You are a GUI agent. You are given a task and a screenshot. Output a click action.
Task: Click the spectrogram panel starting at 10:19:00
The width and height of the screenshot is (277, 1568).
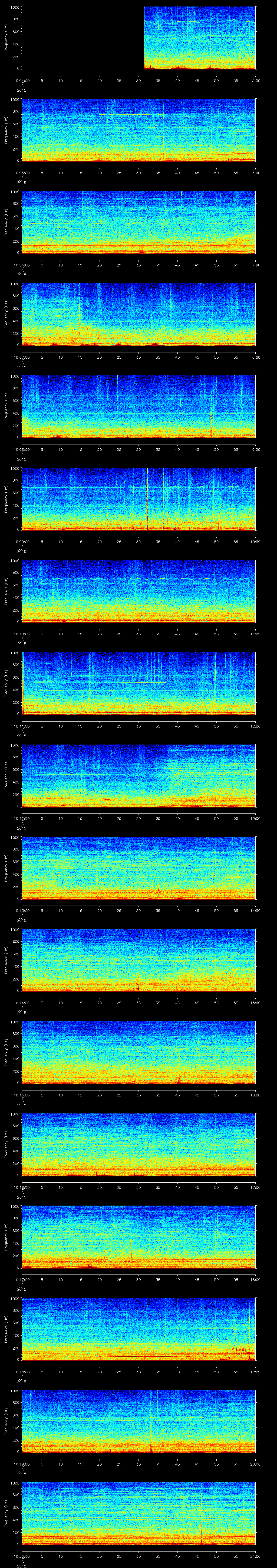pyautogui.click(x=139, y=1421)
